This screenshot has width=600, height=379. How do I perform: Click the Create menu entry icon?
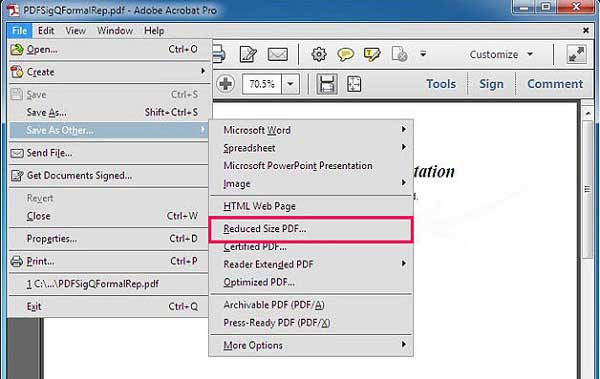click(x=16, y=72)
